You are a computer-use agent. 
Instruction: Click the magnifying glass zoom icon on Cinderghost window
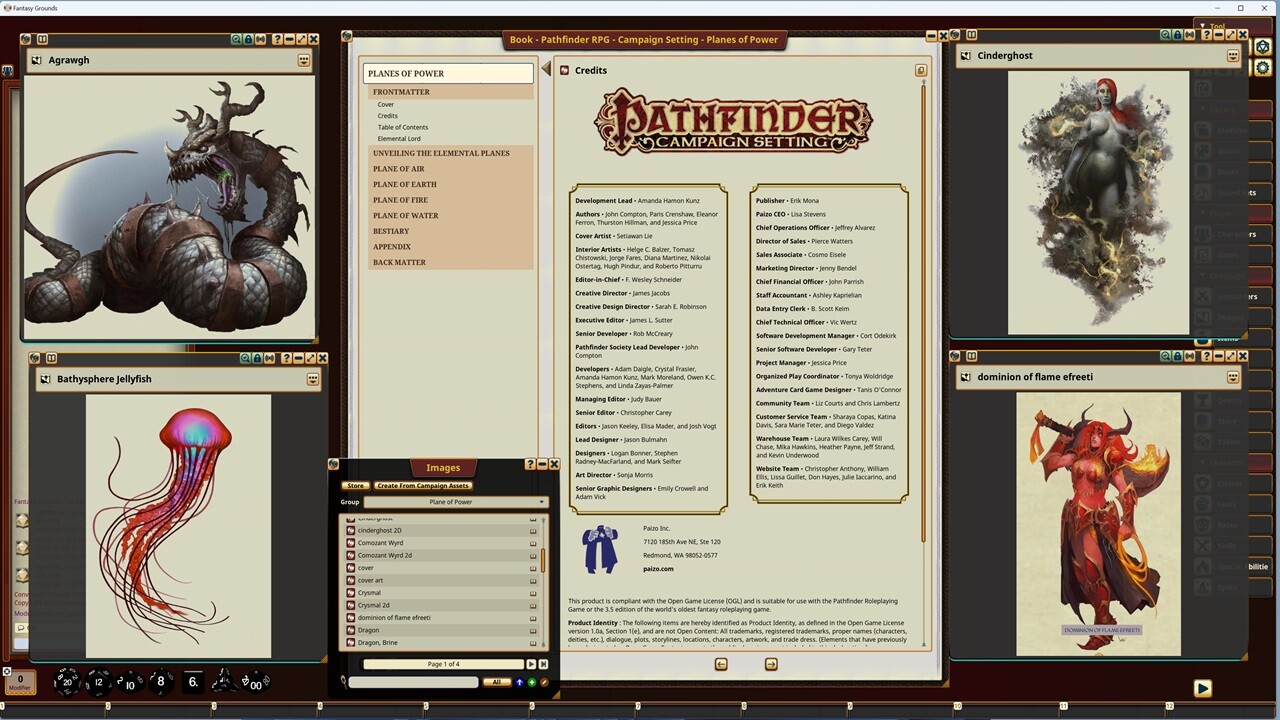pyautogui.click(x=1165, y=35)
